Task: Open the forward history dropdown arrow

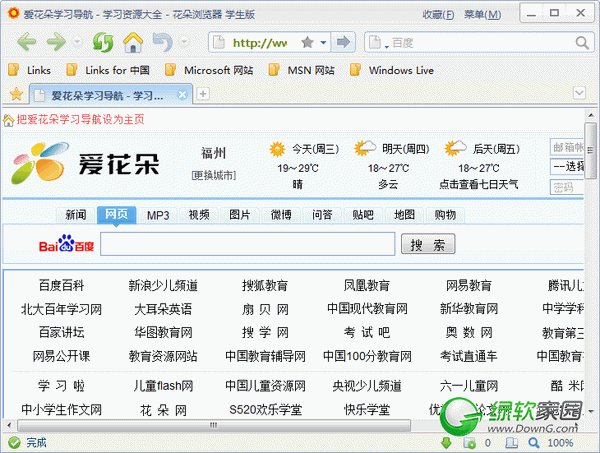Action: coord(77,41)
